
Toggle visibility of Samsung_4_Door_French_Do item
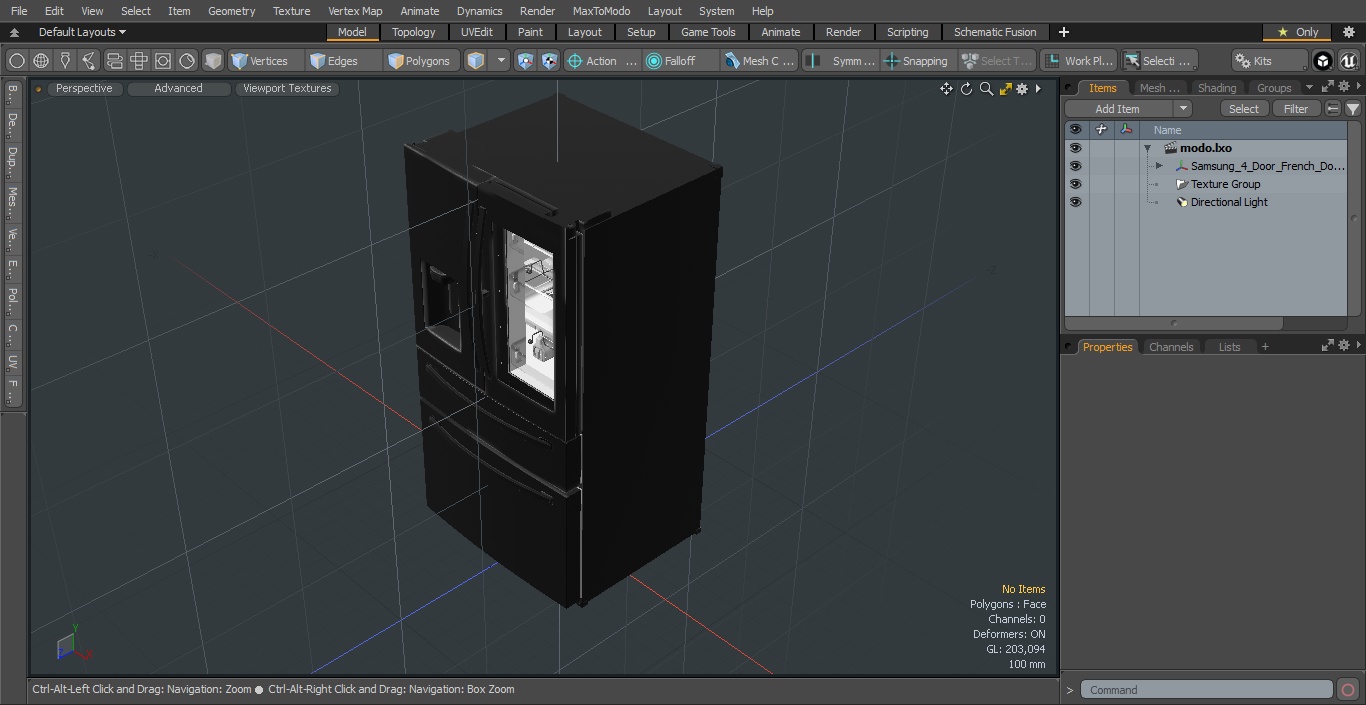[x=1075, y=166]
